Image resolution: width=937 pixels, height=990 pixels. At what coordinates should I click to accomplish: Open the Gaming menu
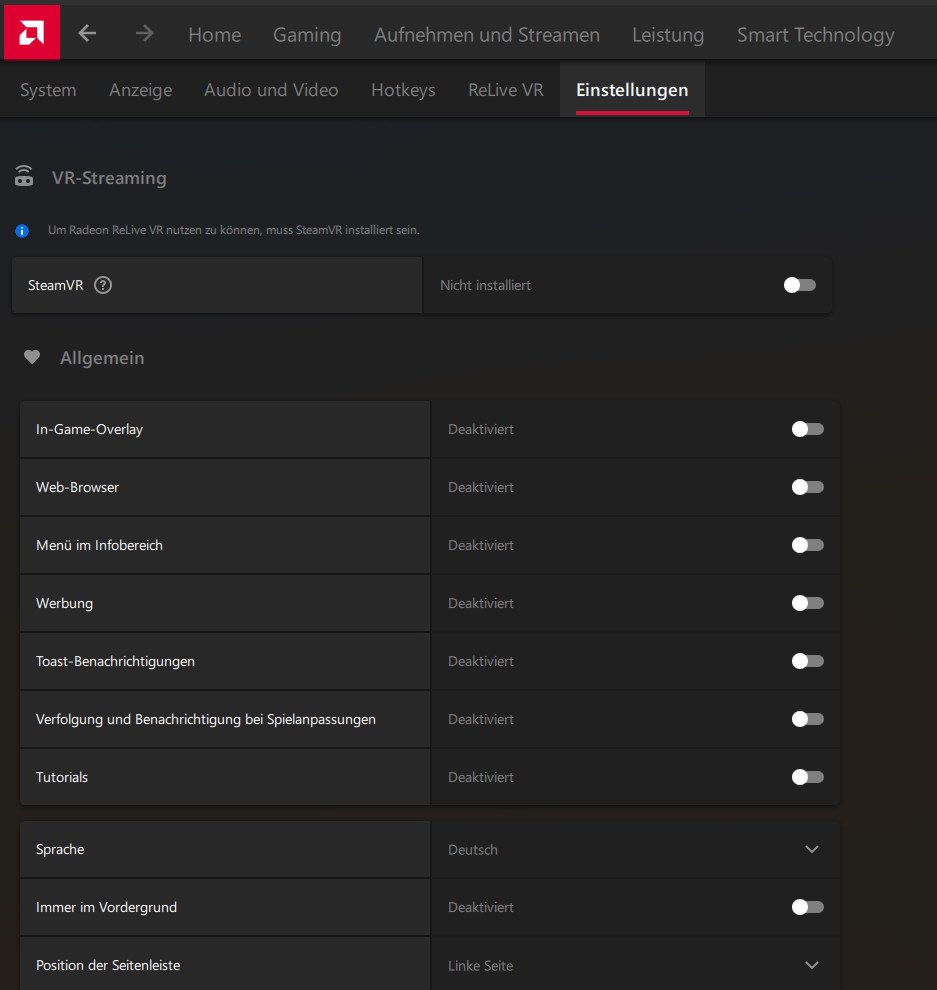[307, 35]
